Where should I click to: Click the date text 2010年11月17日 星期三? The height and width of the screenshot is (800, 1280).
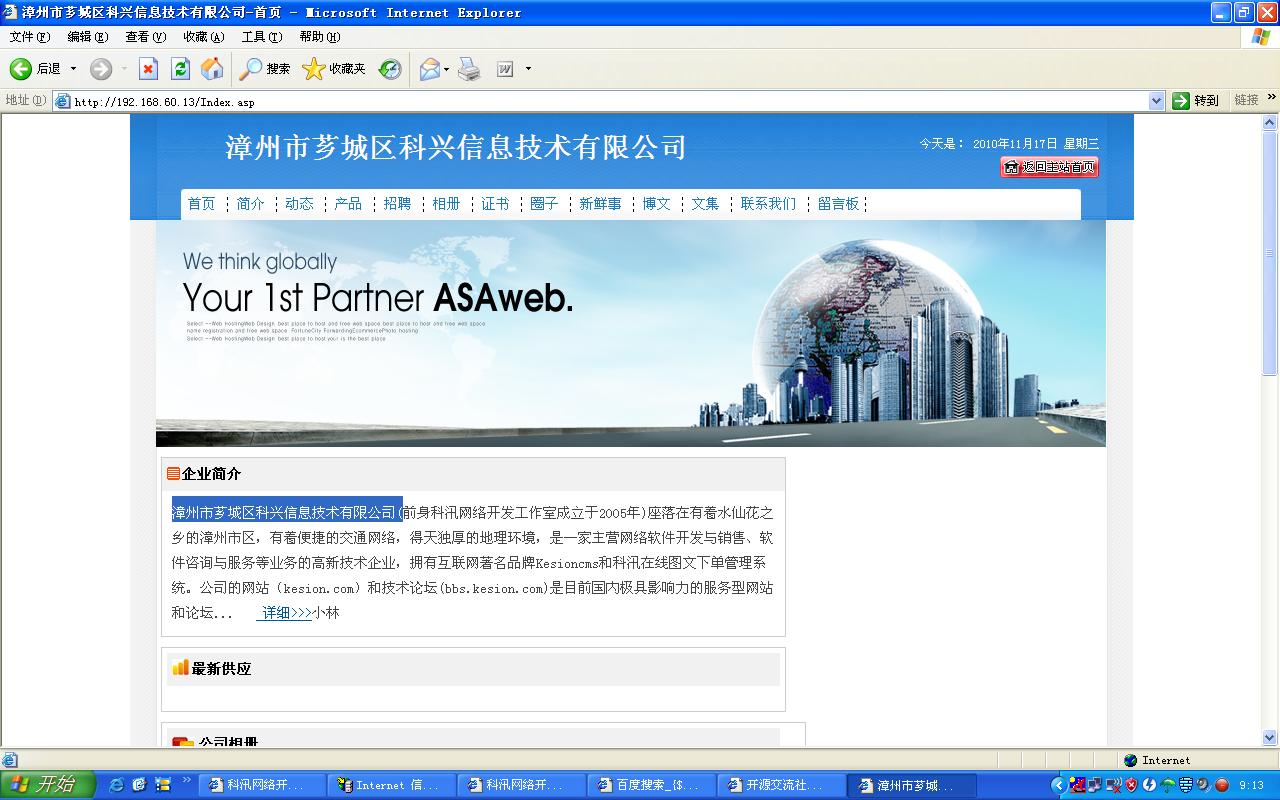1036,144
